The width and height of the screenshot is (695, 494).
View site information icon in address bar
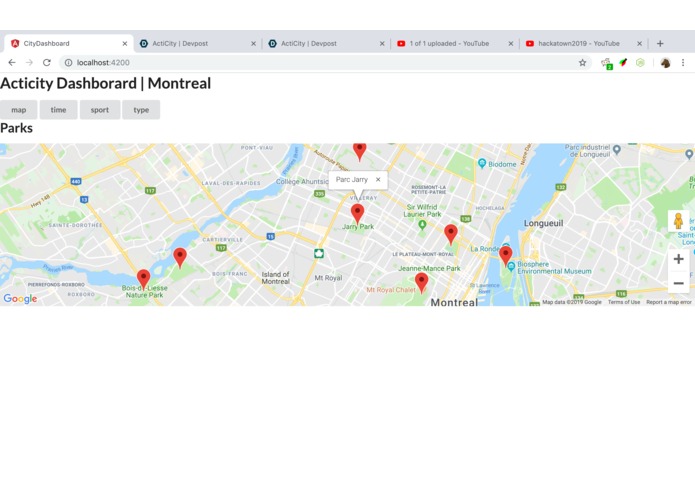click(68, 62)
